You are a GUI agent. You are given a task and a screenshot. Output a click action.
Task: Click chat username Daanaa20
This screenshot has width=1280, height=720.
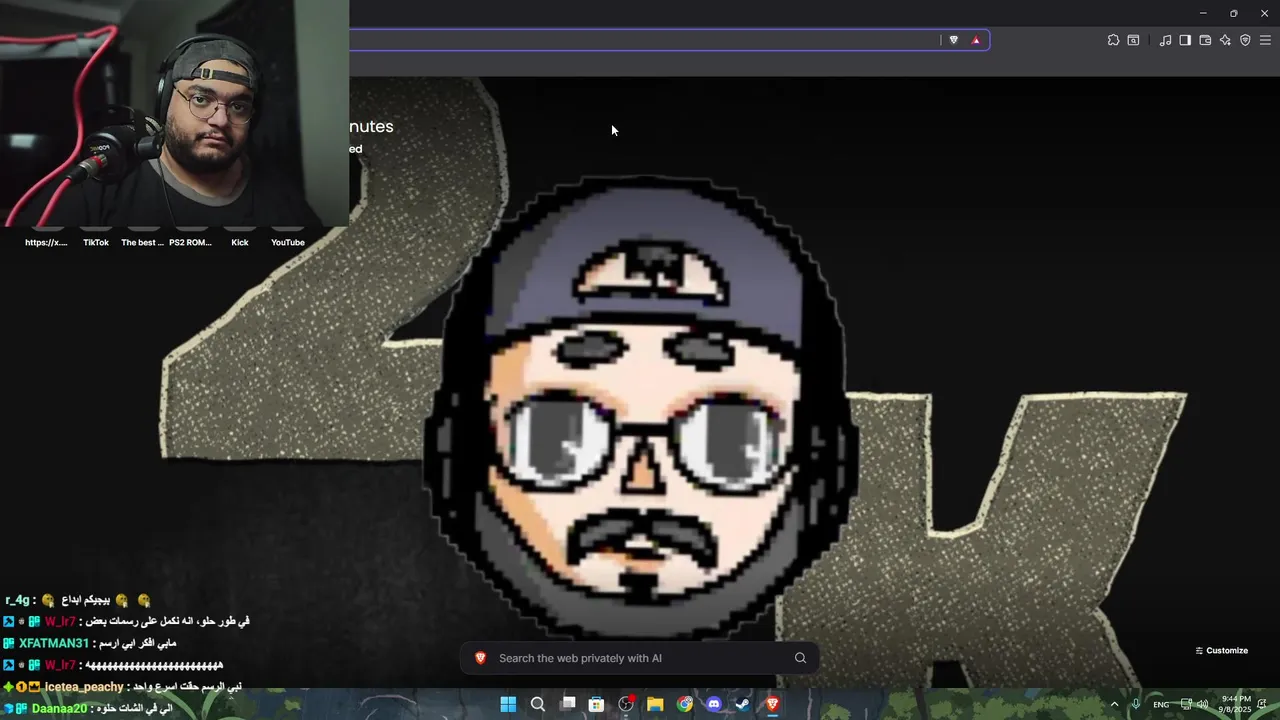coord(60,709)
